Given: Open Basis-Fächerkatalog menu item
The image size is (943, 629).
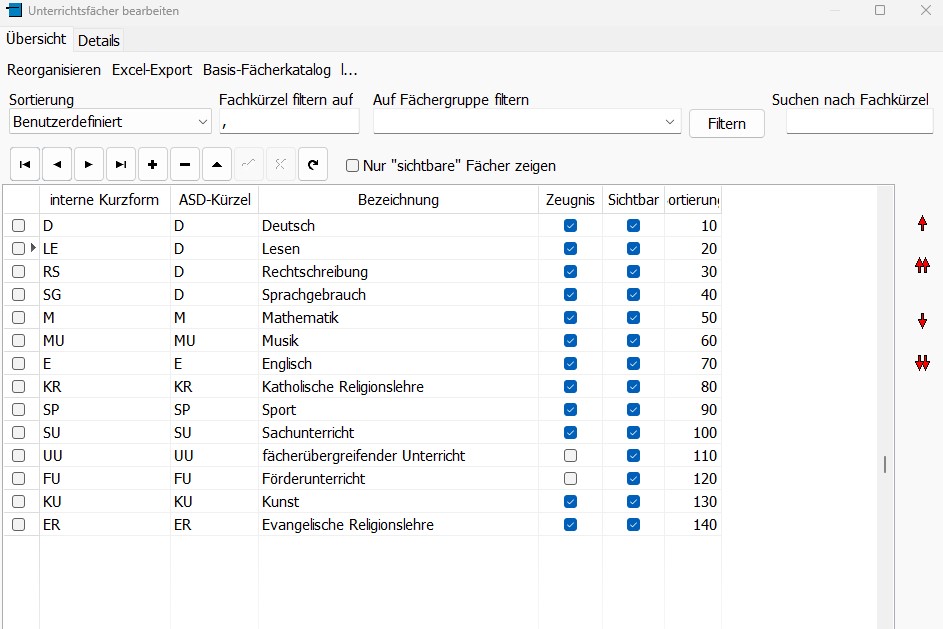Looking at the screenshot, I should pos(267,70).
